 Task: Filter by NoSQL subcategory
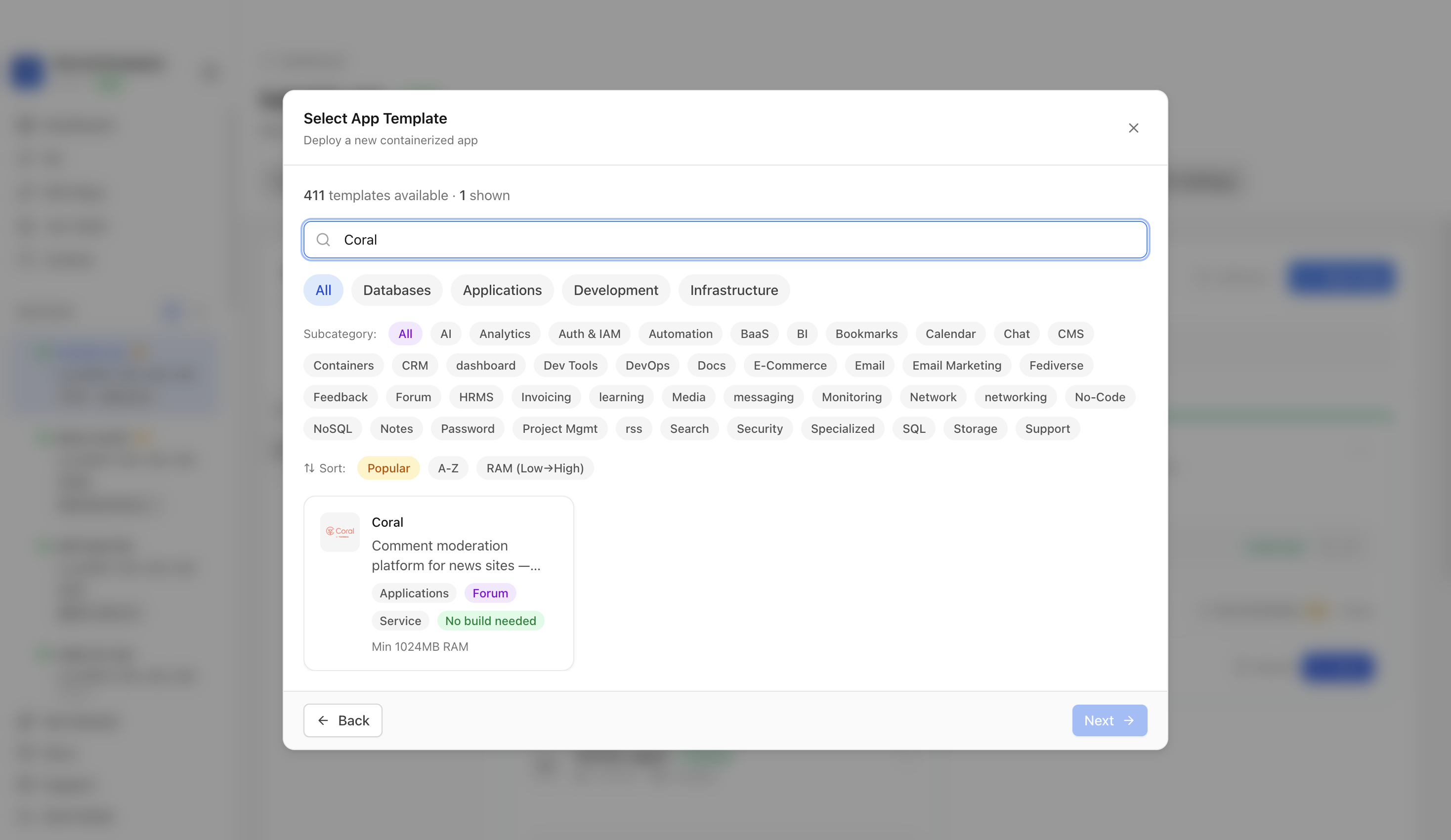click(x=333, y=429)
